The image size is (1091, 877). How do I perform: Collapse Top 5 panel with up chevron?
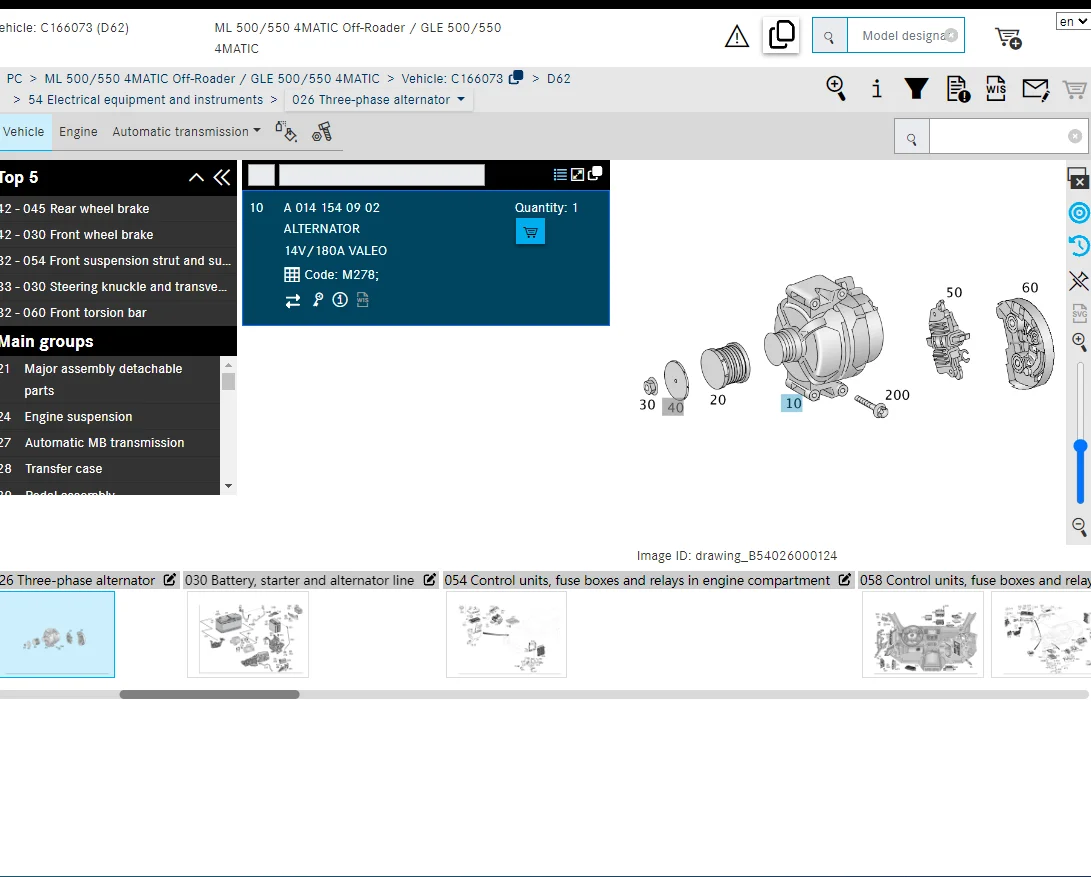coord(196,177)
